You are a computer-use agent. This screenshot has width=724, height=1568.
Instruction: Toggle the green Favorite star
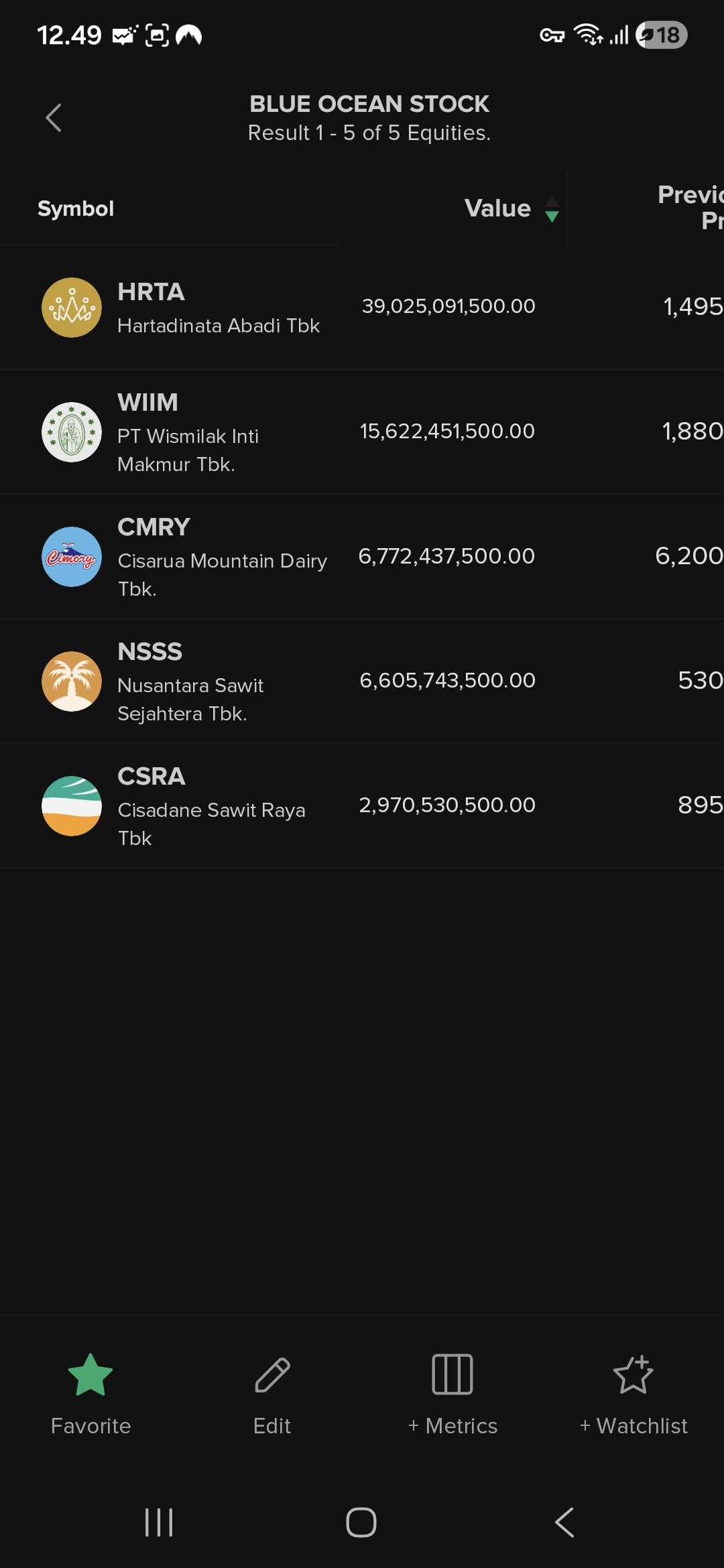coord(90,1374)
